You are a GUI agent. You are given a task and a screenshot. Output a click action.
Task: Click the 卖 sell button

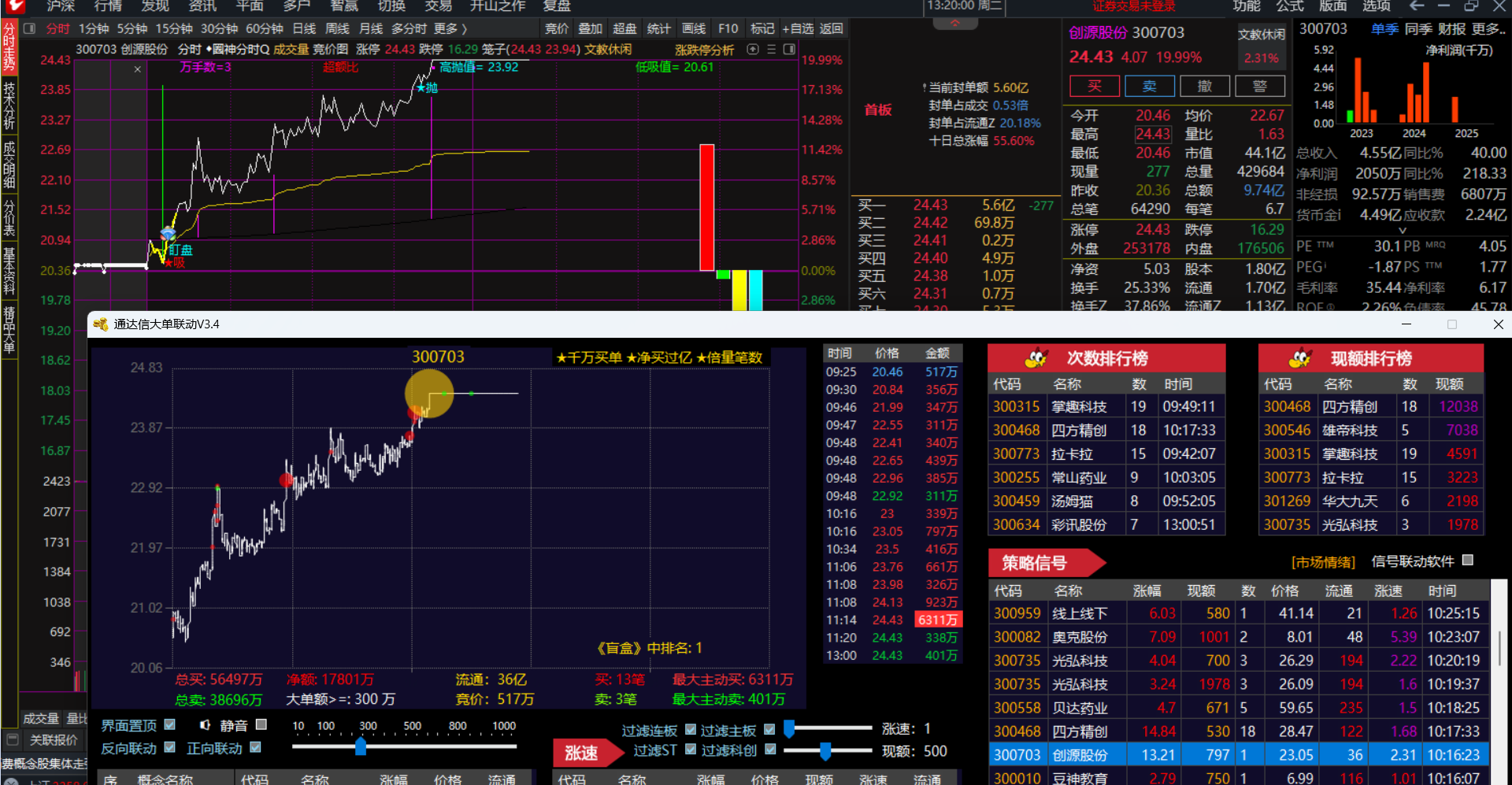(1150, 86)
